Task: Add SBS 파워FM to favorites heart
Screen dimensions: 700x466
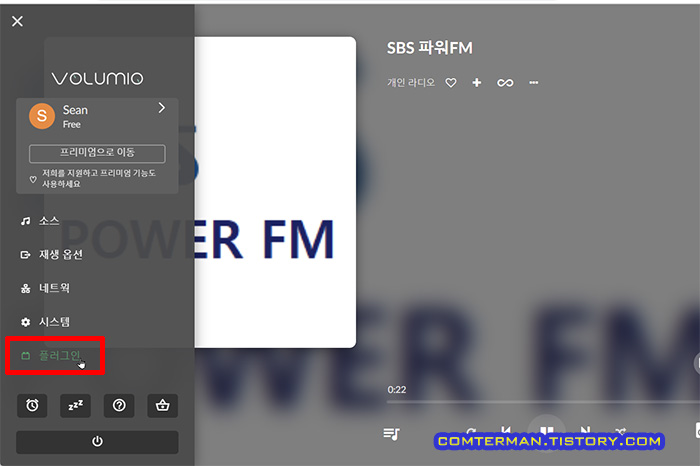Action: click(x=451, y=83)
